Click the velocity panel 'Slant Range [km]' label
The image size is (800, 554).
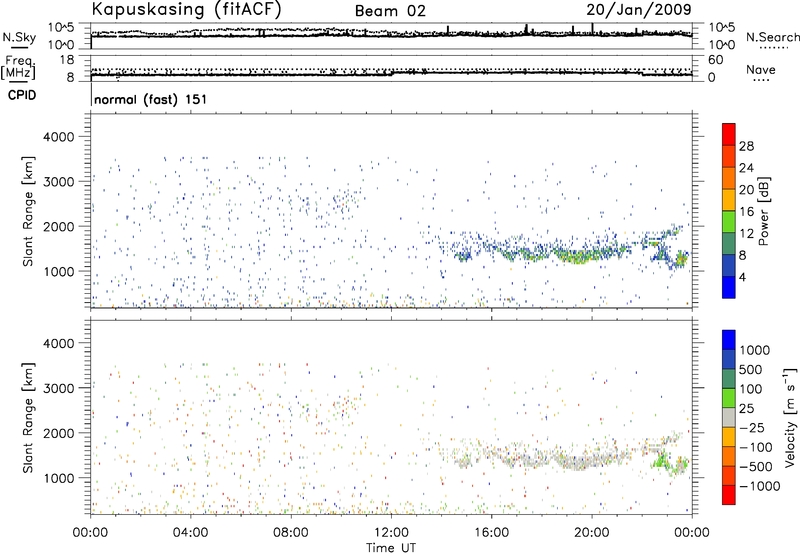[28, 418]
